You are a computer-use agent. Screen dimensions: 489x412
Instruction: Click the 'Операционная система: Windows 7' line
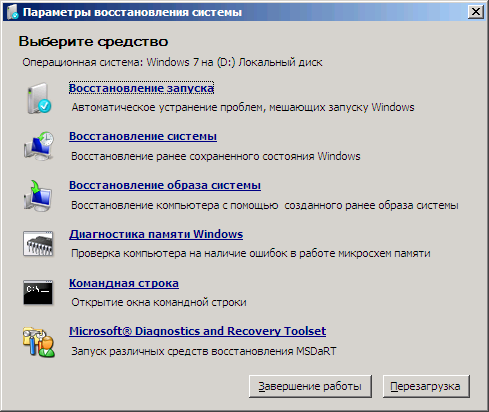[172, 62]
